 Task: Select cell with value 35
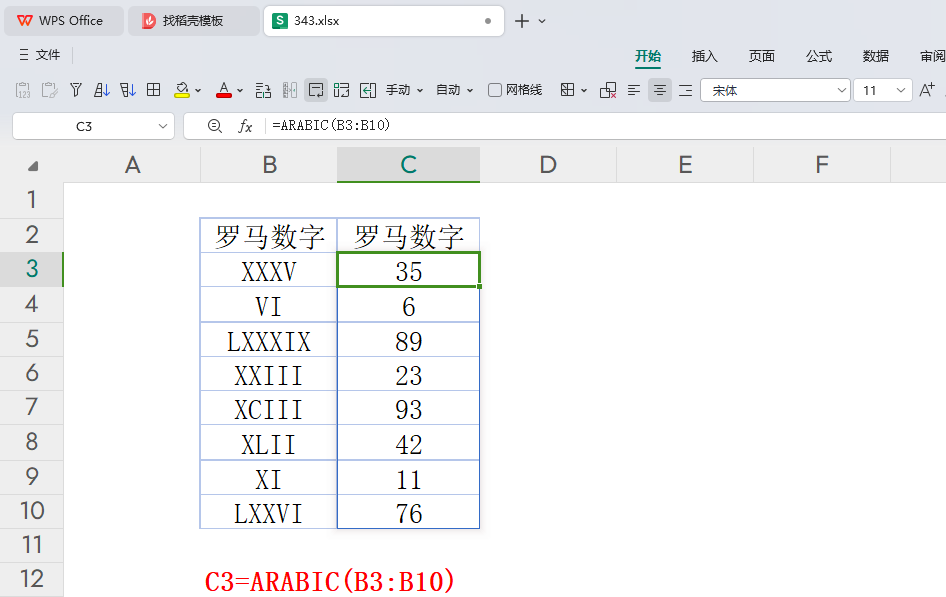tap(408, 271)
